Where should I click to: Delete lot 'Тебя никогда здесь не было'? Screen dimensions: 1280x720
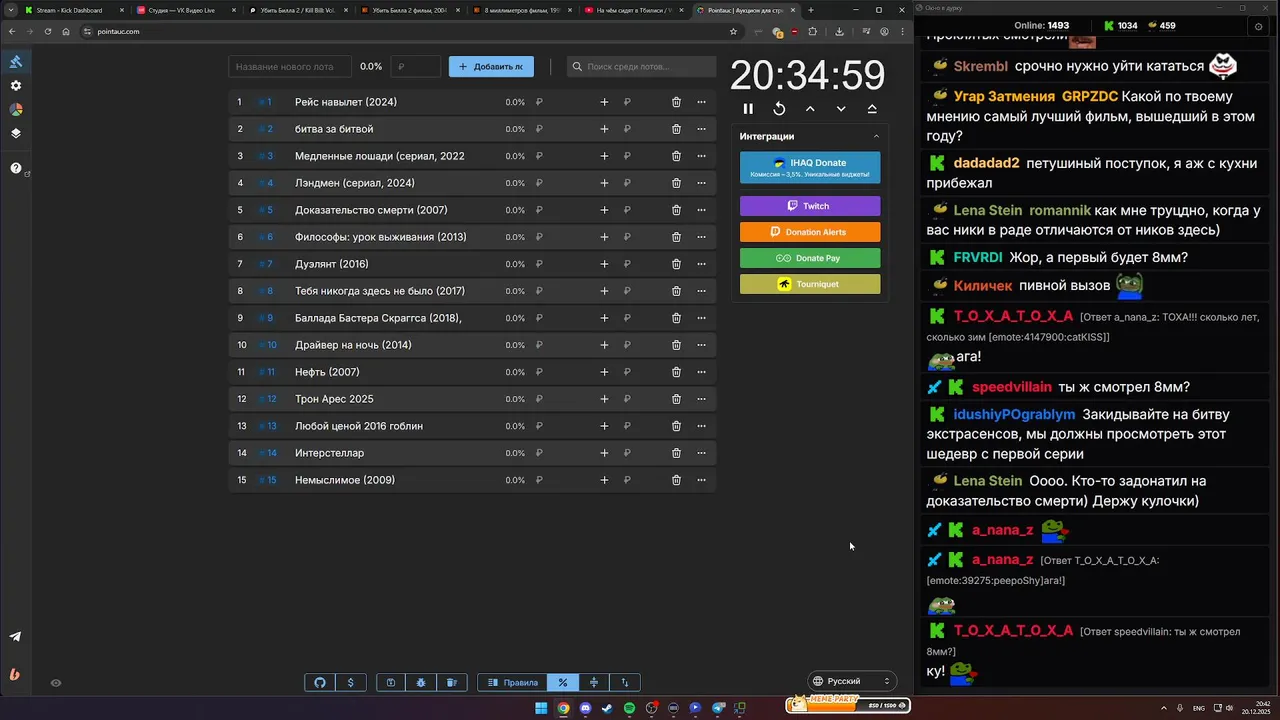pos(676,291)
